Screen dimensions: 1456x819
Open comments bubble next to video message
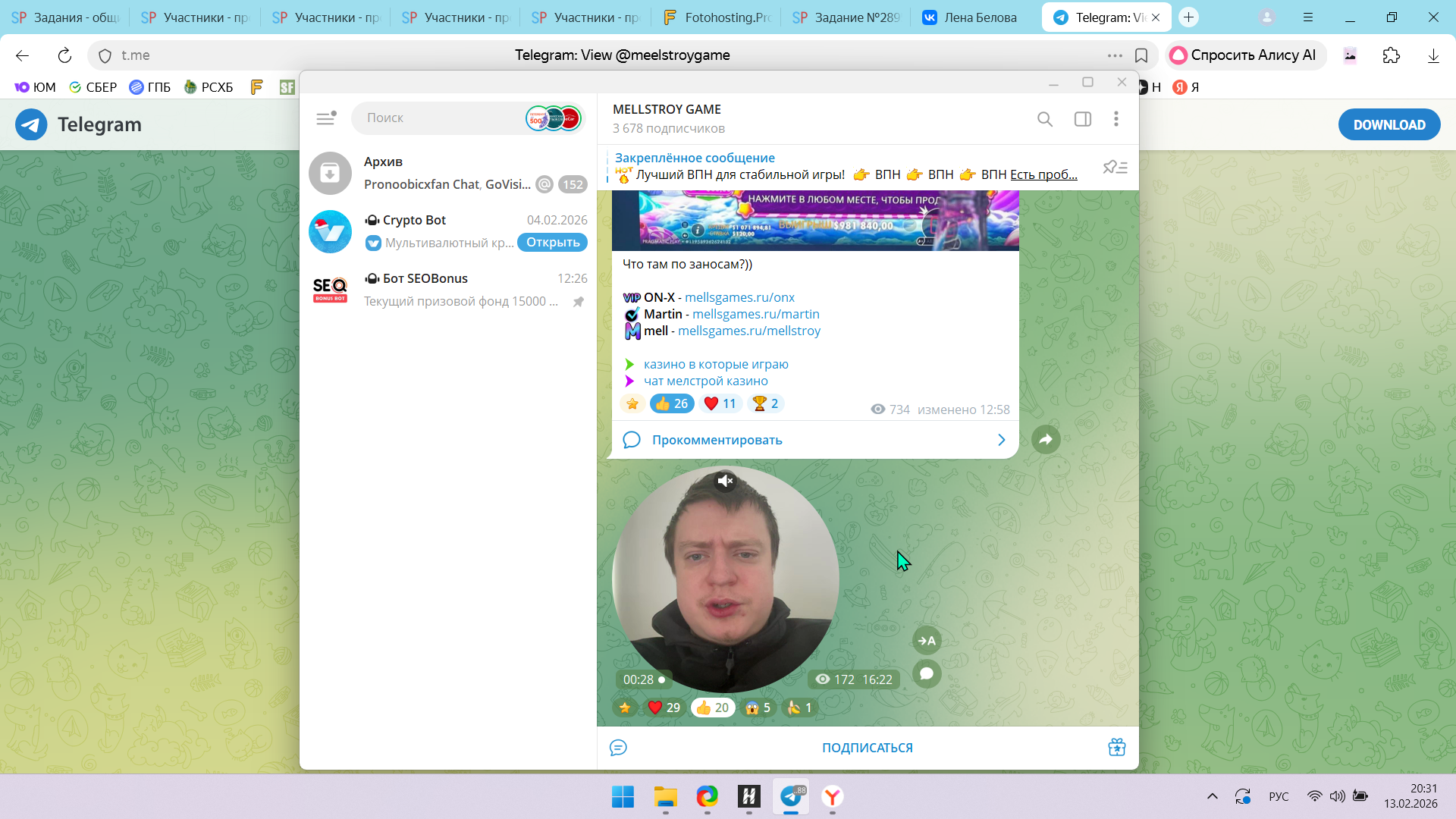[x=927, y=673]
